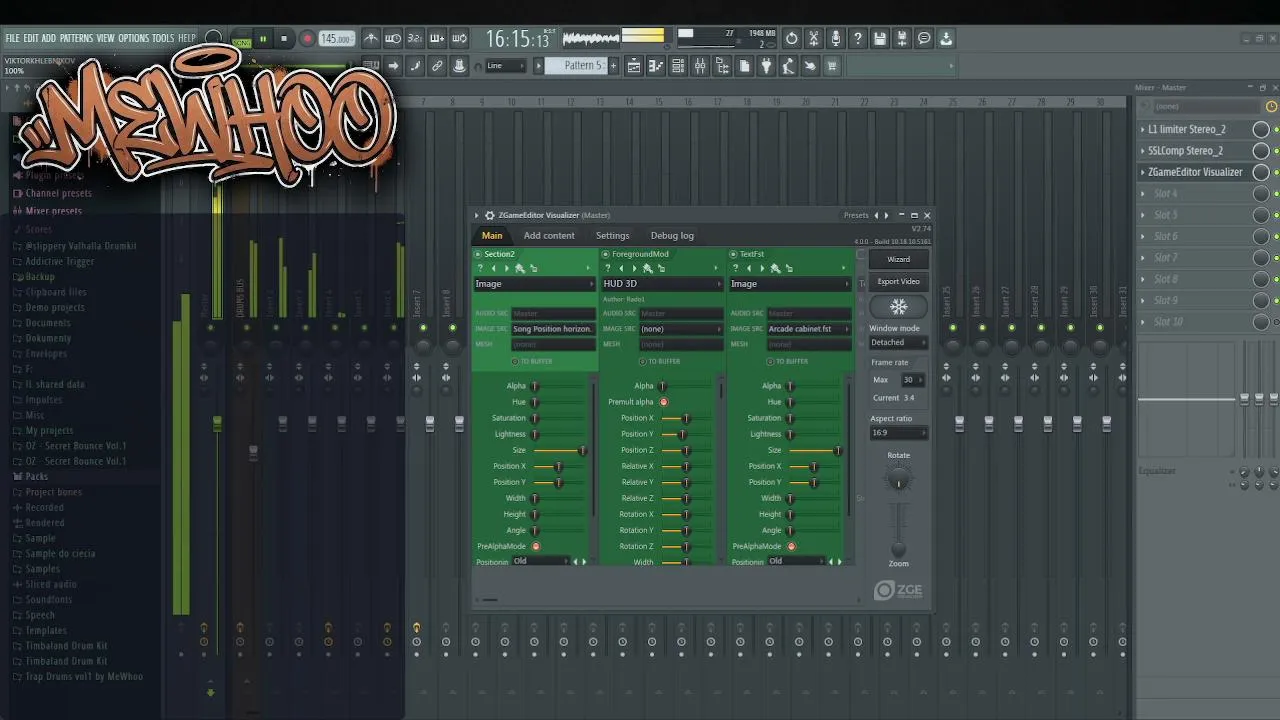This screenshot has height=720, width=1280.
Task: Click the microphone recording icon in the top toolbar
Action: (836, 39)
